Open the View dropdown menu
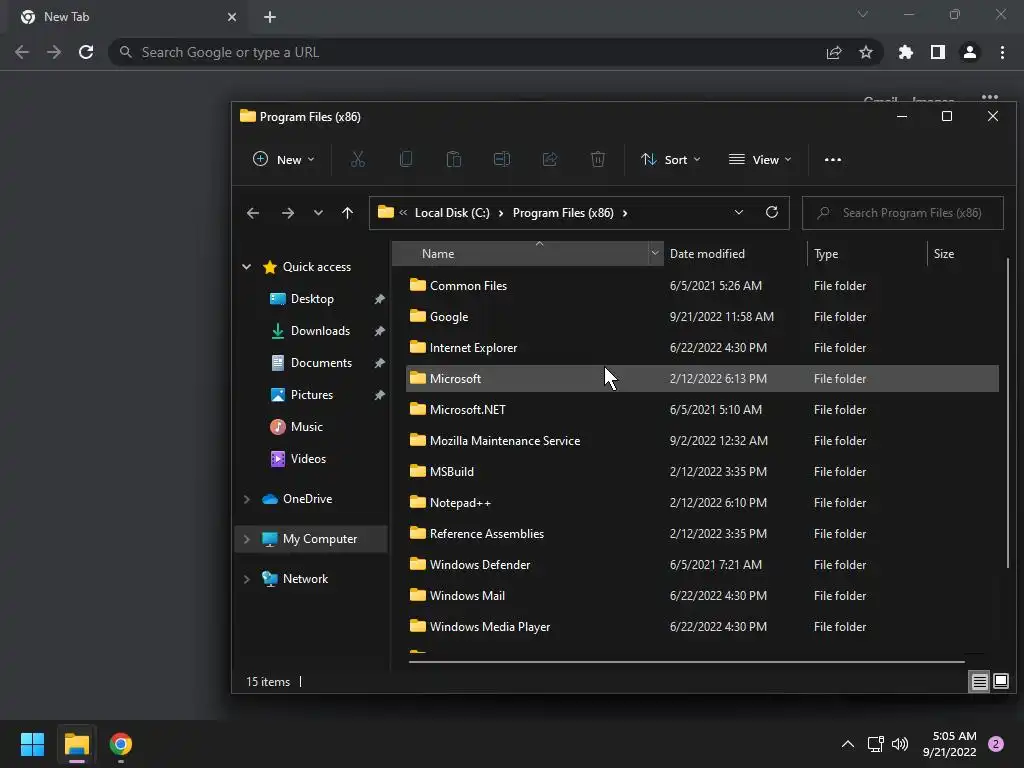Viewport: 1024px width, 768px height. (x=760, y=159)
